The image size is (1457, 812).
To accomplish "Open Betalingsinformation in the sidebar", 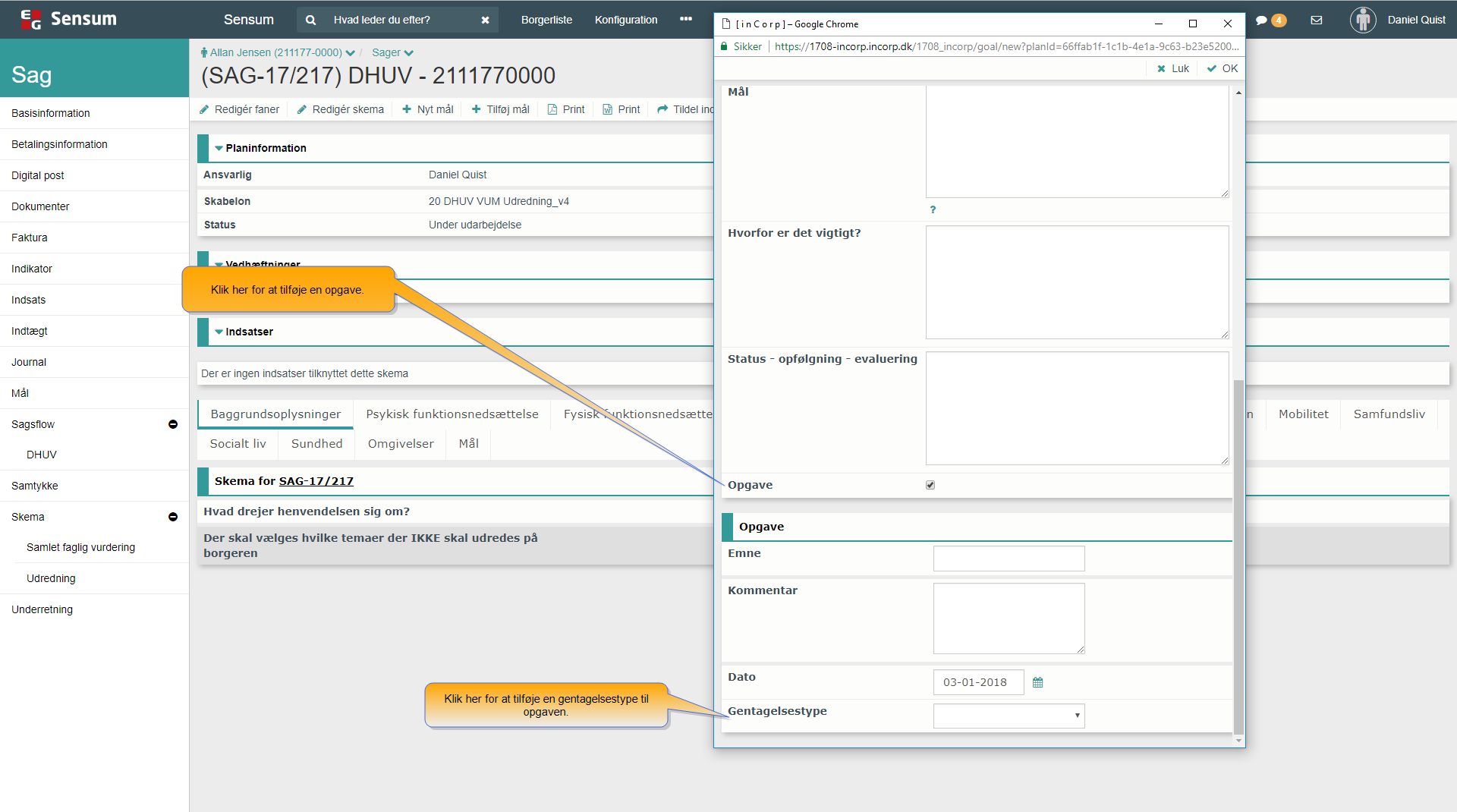I will pyautogui.click(x=94, y=144).
